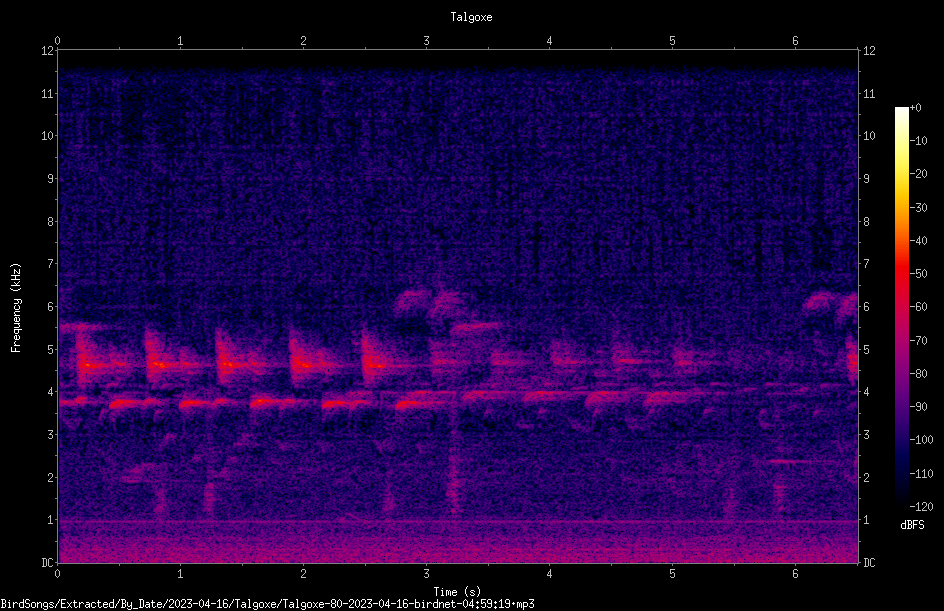Click the dBFS color scale bar
The height and width of the screenshot is (611, 944).
(x=901, y=306)
